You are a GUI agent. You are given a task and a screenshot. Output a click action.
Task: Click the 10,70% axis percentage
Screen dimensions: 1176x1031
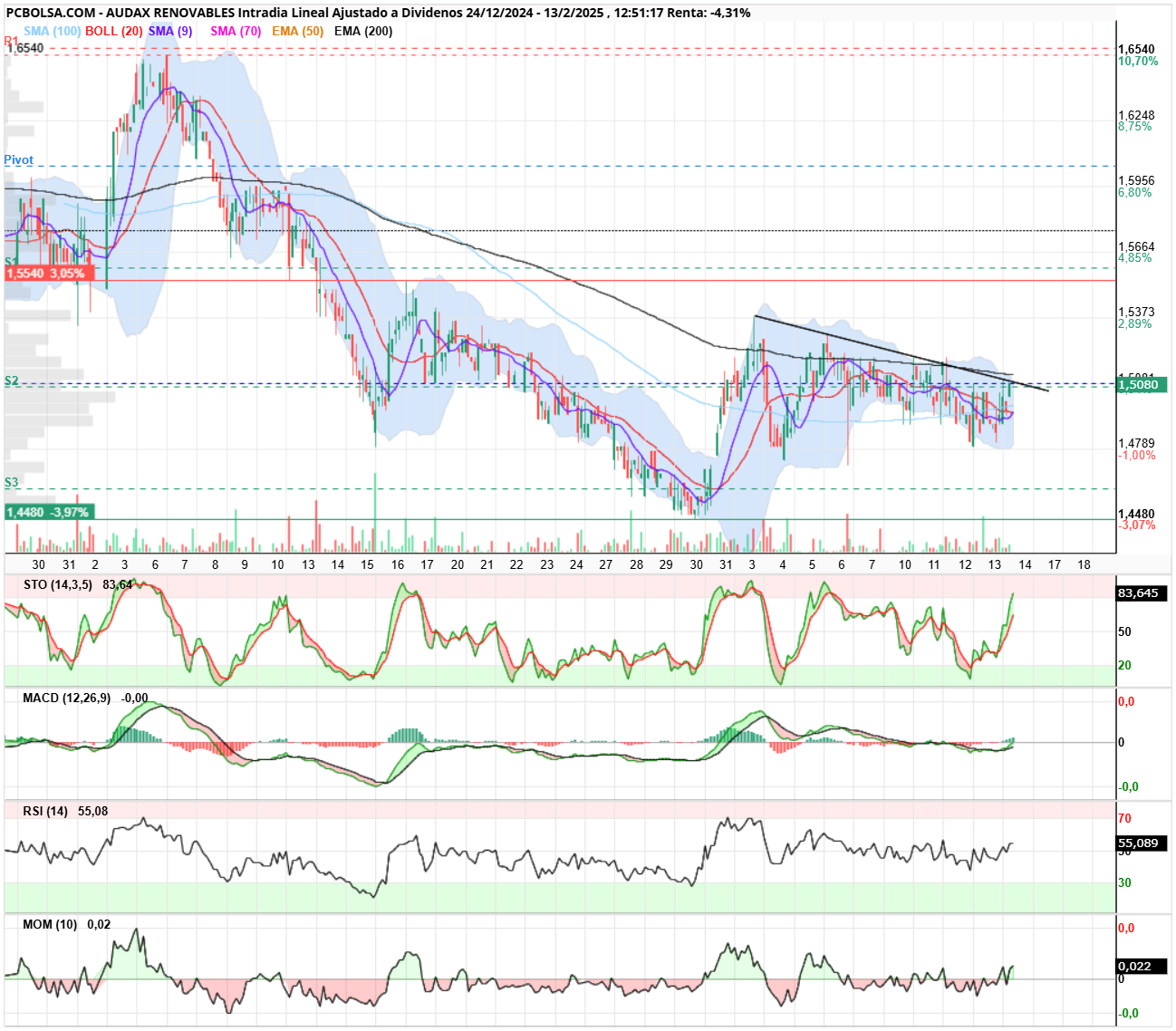click(x=1138, y=62)
